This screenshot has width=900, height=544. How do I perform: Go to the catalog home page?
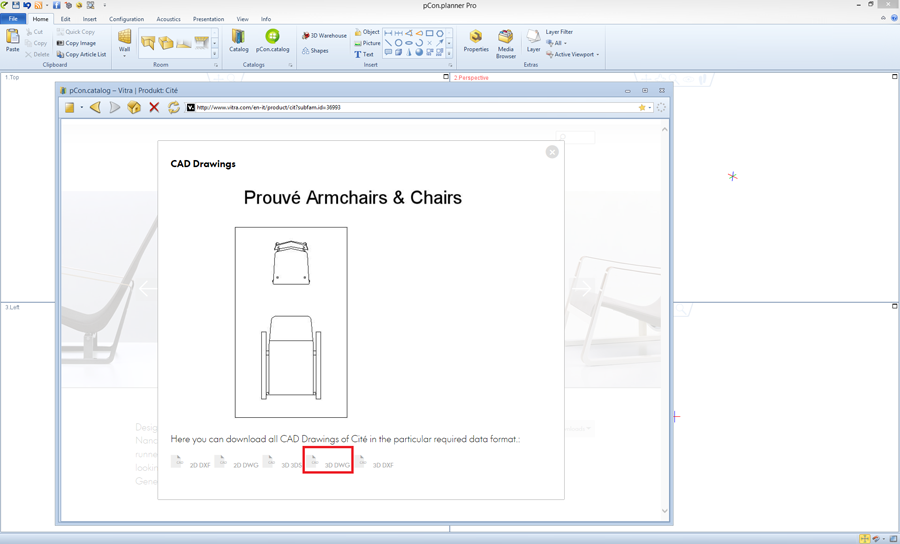pyautogui.click(x=134, y=107)
